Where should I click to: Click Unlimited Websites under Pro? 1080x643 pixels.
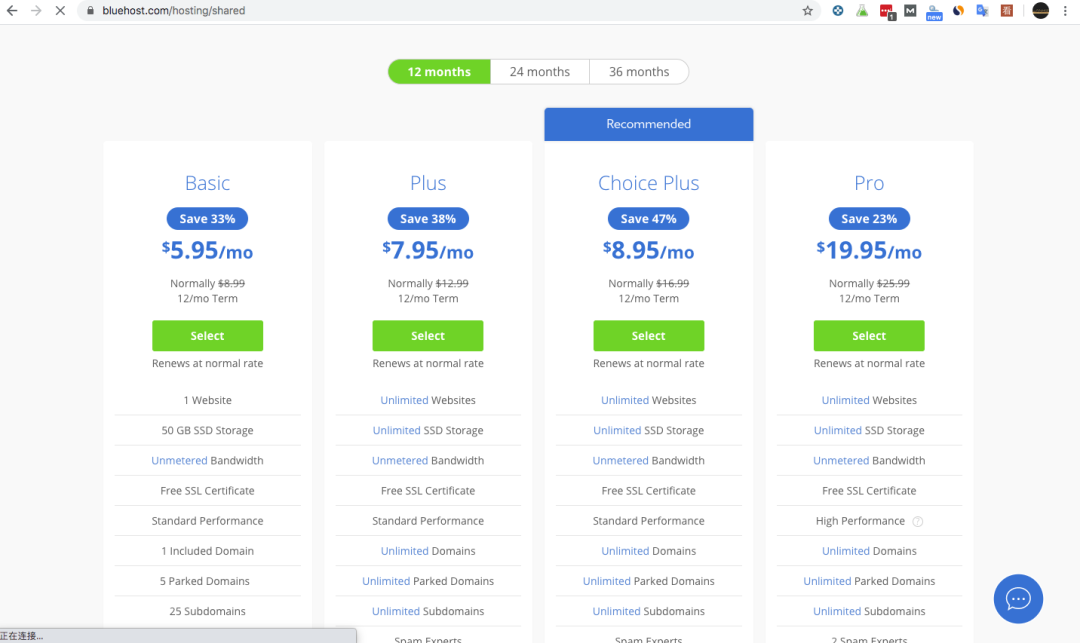(869, 400)
